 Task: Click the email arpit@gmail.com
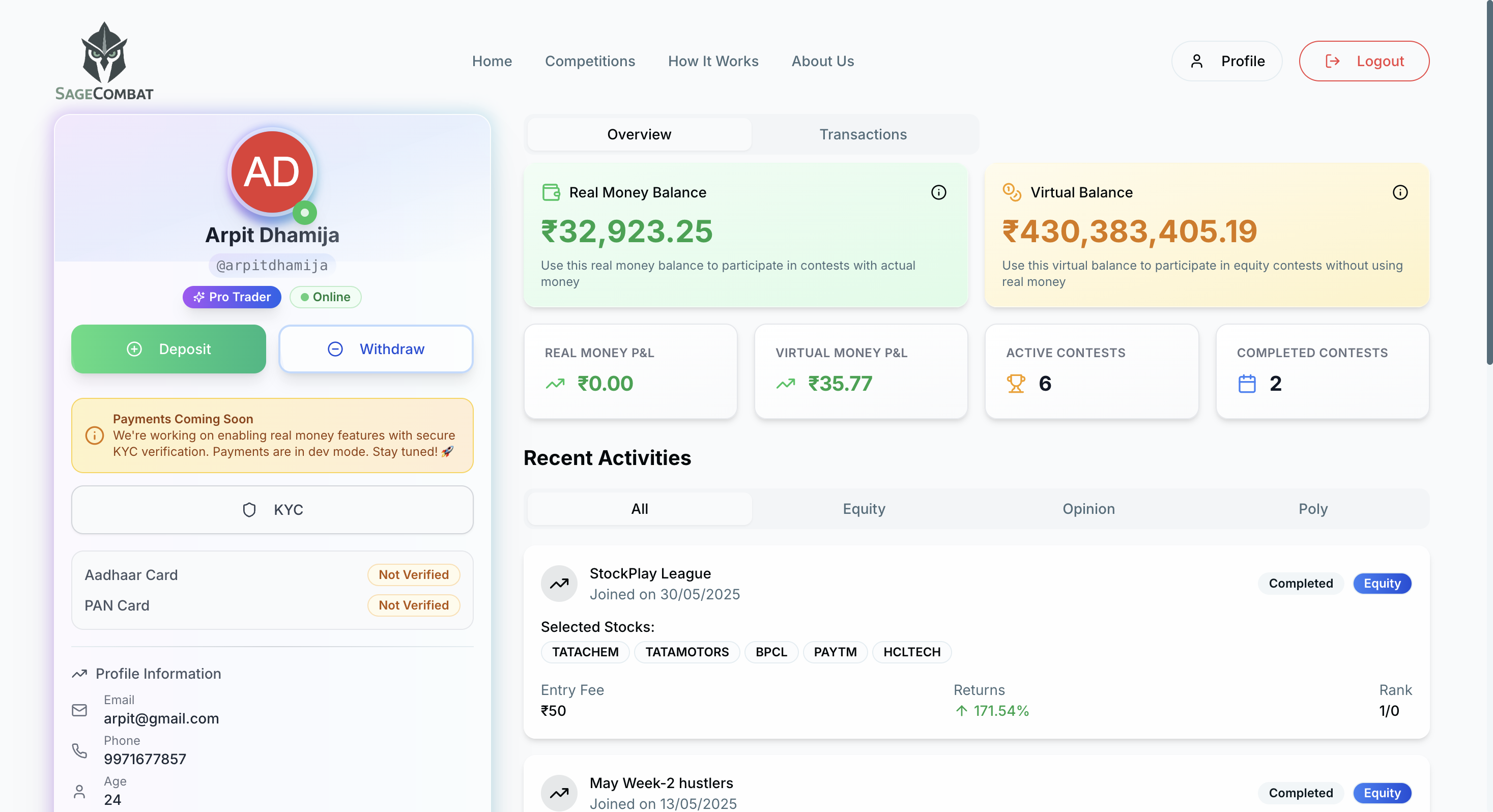[x=162, y=719]
